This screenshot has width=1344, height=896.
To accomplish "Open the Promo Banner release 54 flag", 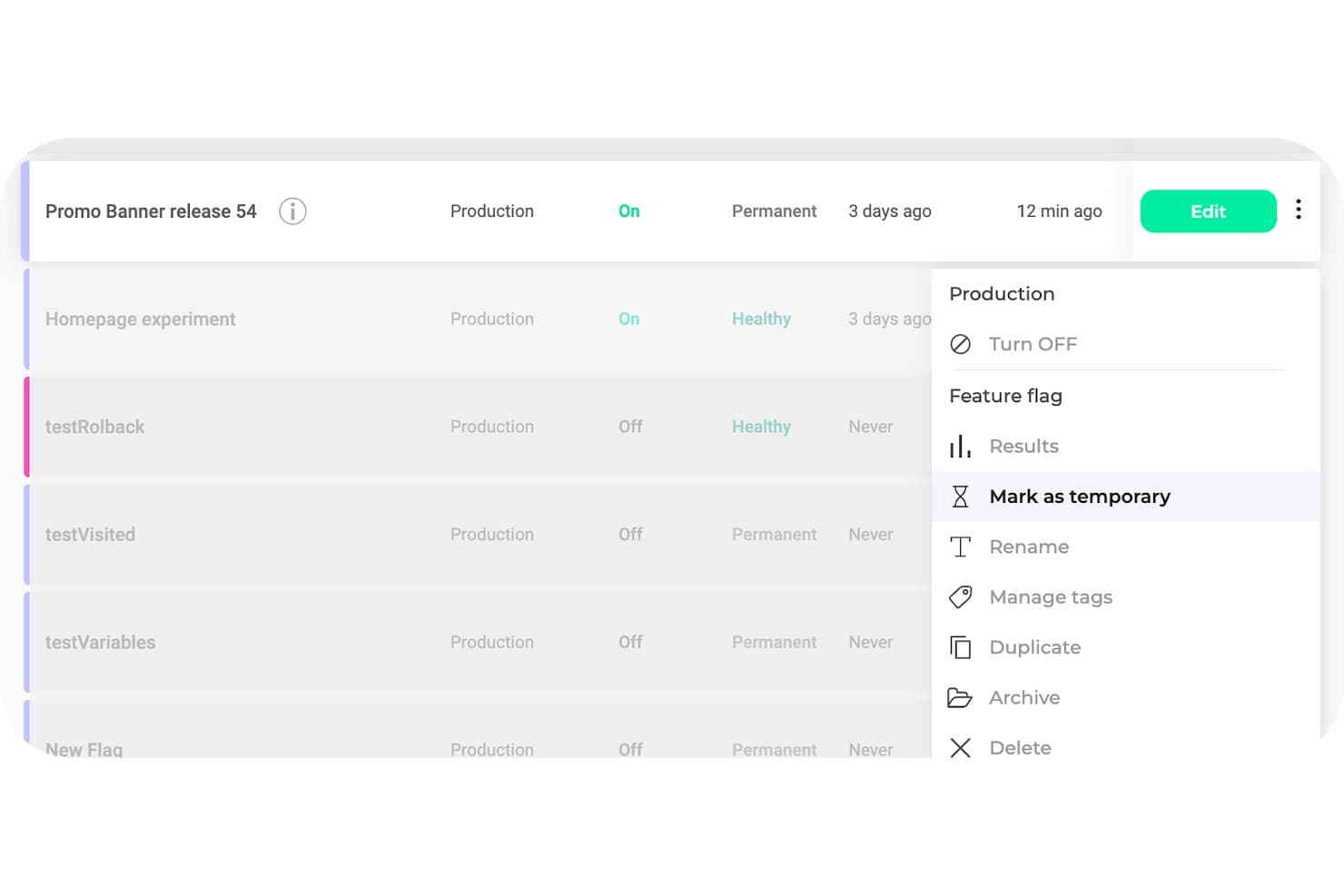I will (151, 212).
